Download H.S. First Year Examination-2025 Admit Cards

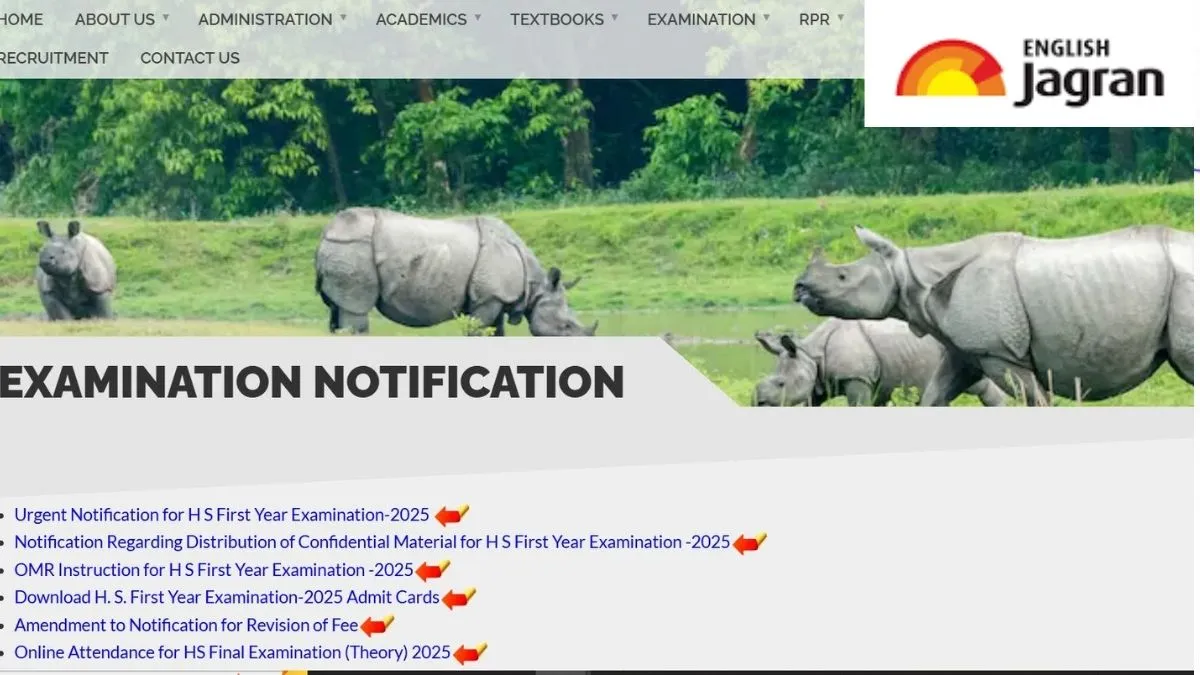[x=226, y=597]
